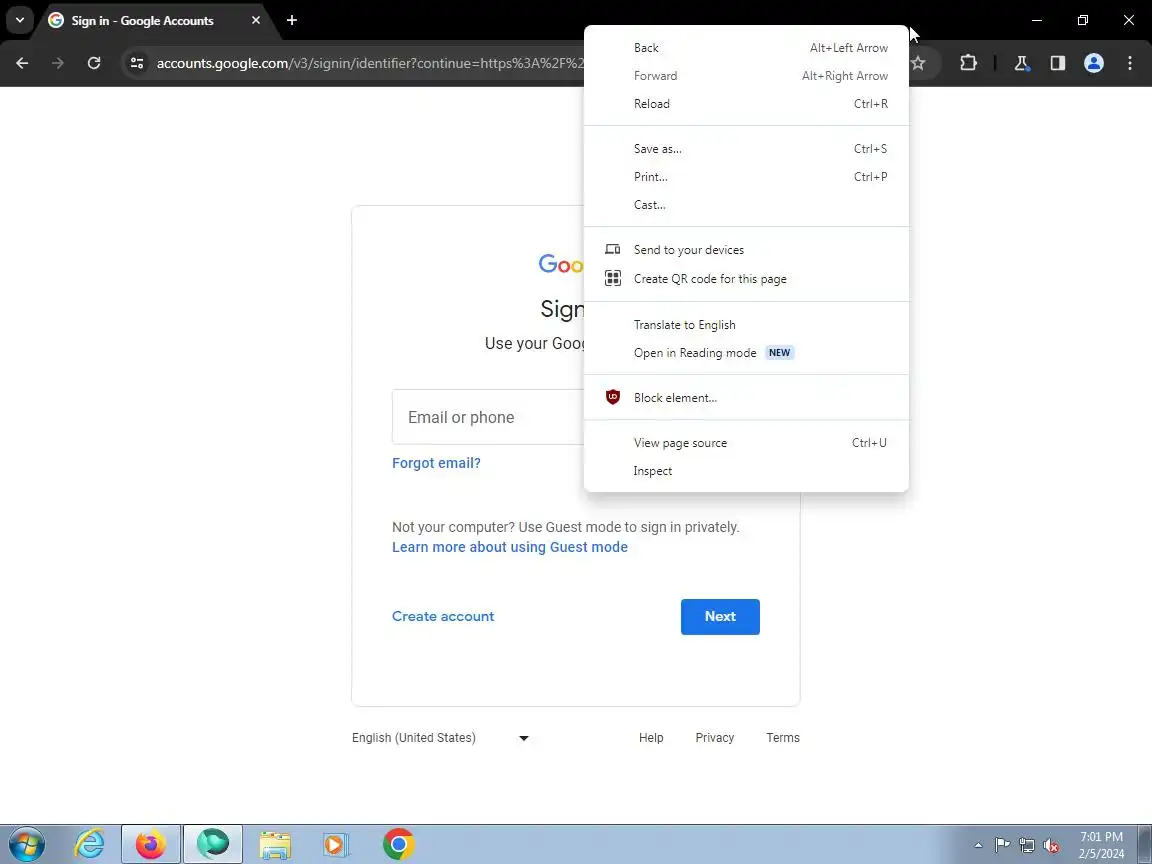Click the browser forward arrow button
This screenshot has height=864, width=1152.
click(x=57, y=63)
